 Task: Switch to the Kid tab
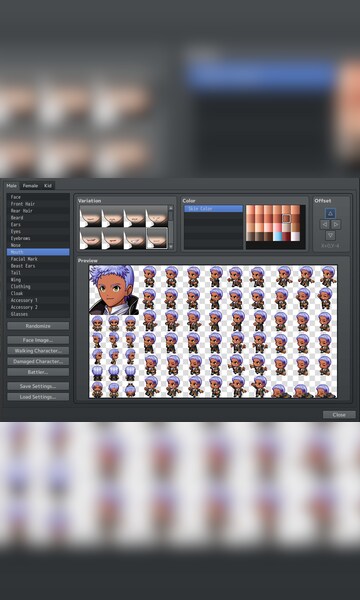pyautogui.click(x=48, y=186)
